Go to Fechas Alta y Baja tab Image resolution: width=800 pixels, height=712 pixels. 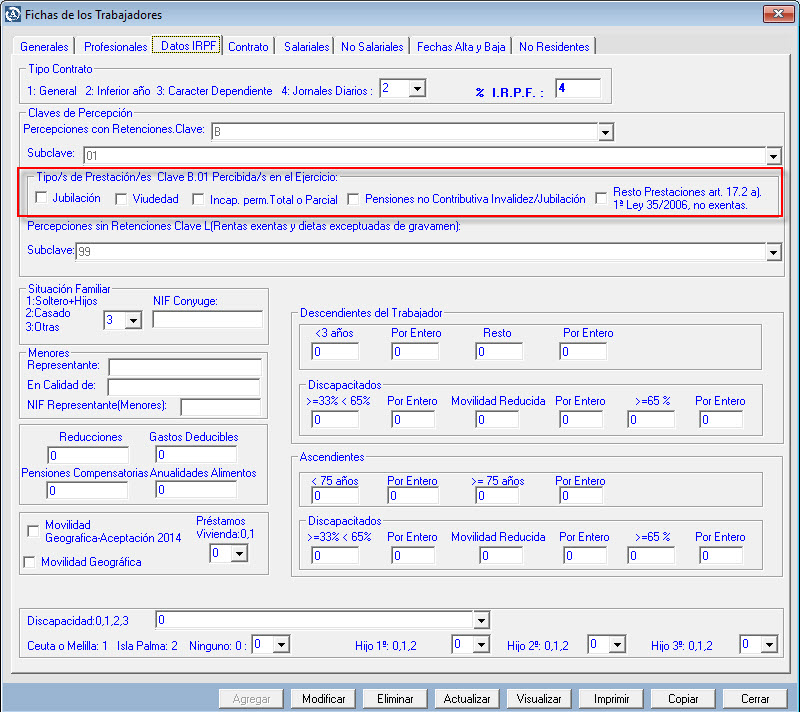coord(461,47)
